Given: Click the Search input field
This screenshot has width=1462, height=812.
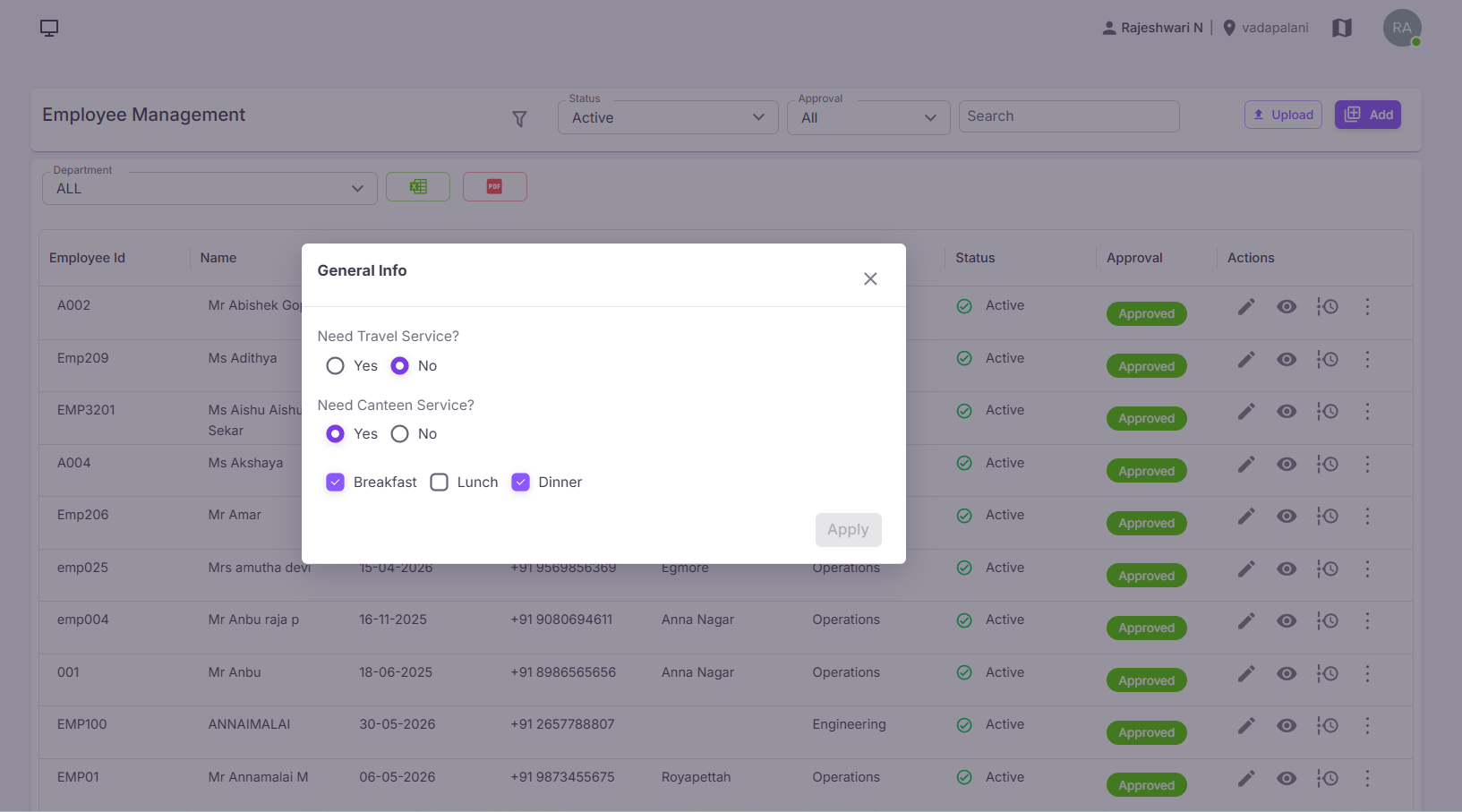Looking at the screenshot, I should point(1069,116).
